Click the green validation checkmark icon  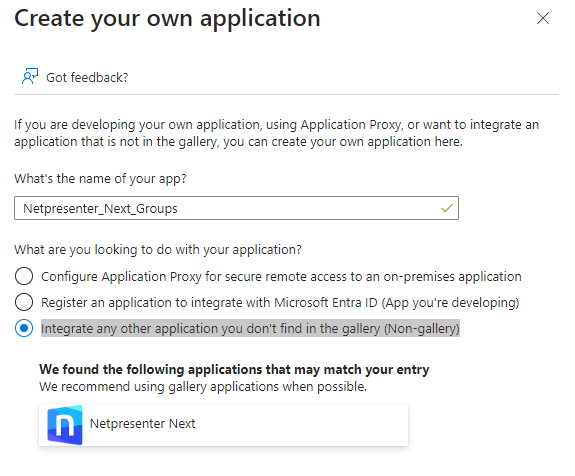click(x=447, y=208)
